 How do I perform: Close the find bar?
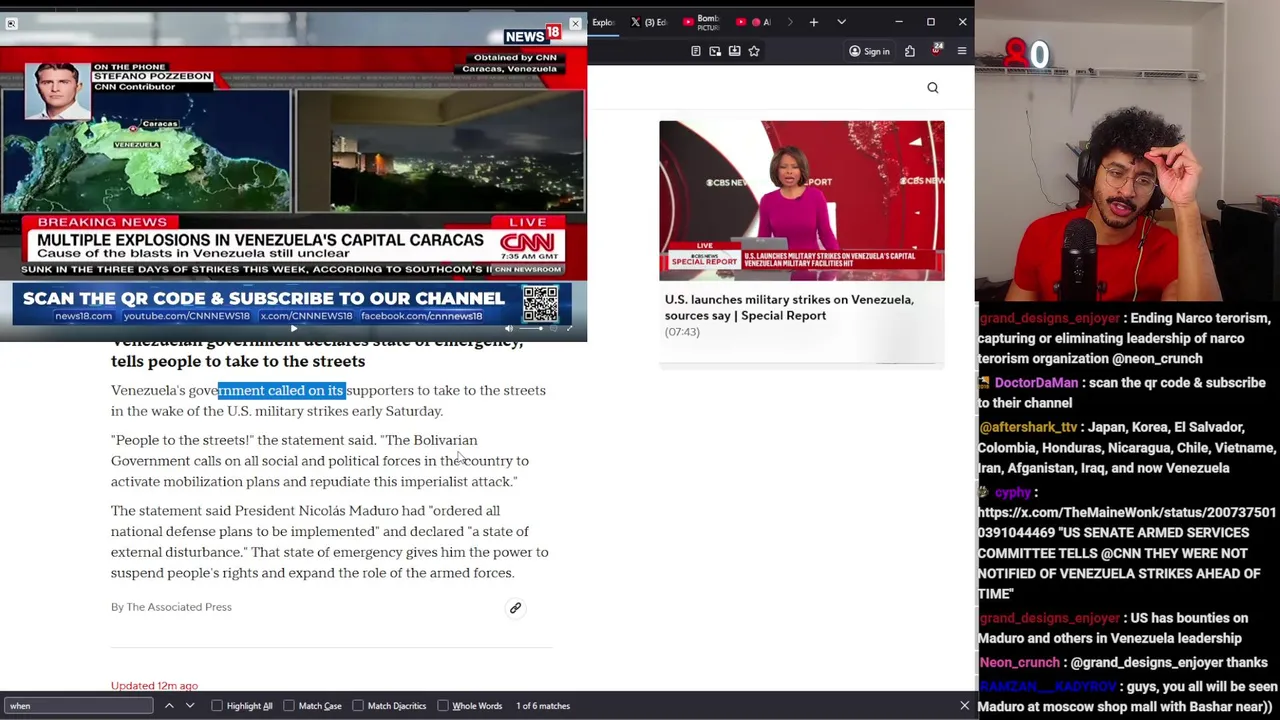[x=964, y=706]
